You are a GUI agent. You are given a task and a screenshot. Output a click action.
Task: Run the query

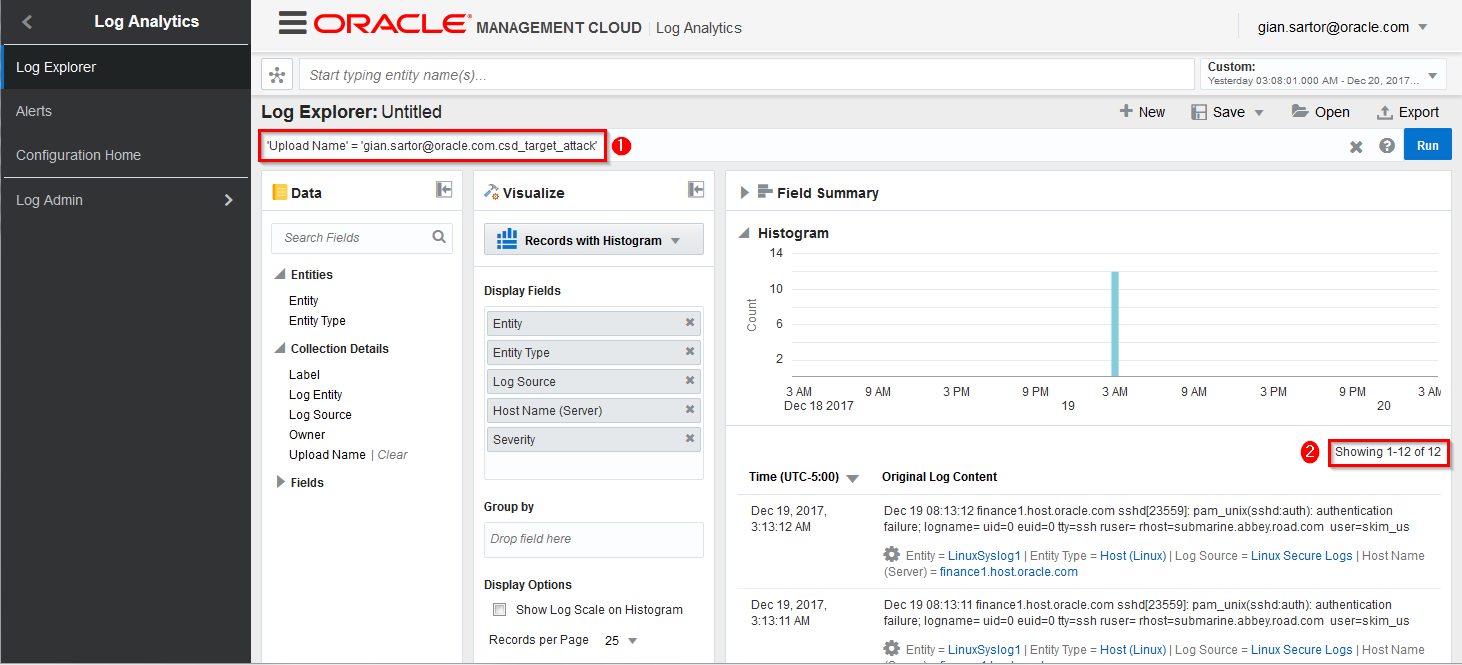[1428, 145]
